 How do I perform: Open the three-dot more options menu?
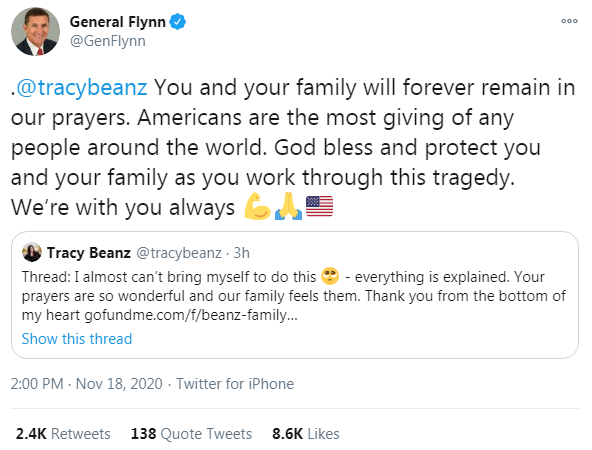(569, 21)
